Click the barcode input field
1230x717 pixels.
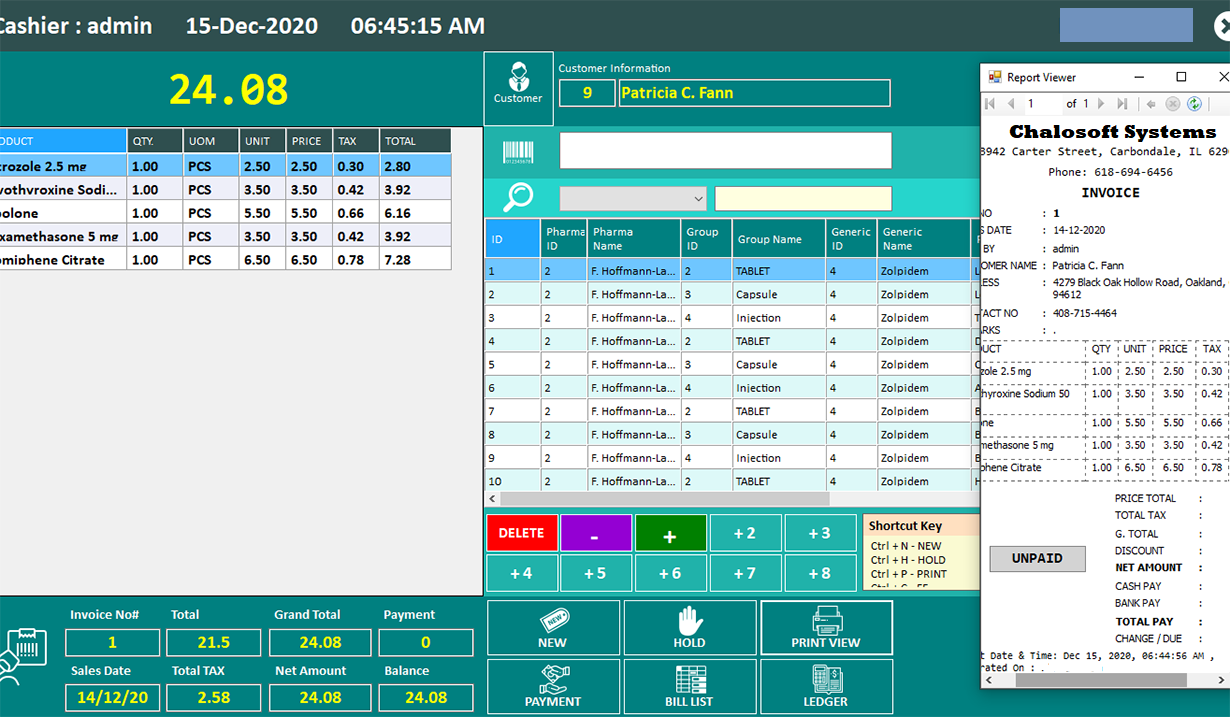point(725,151)
